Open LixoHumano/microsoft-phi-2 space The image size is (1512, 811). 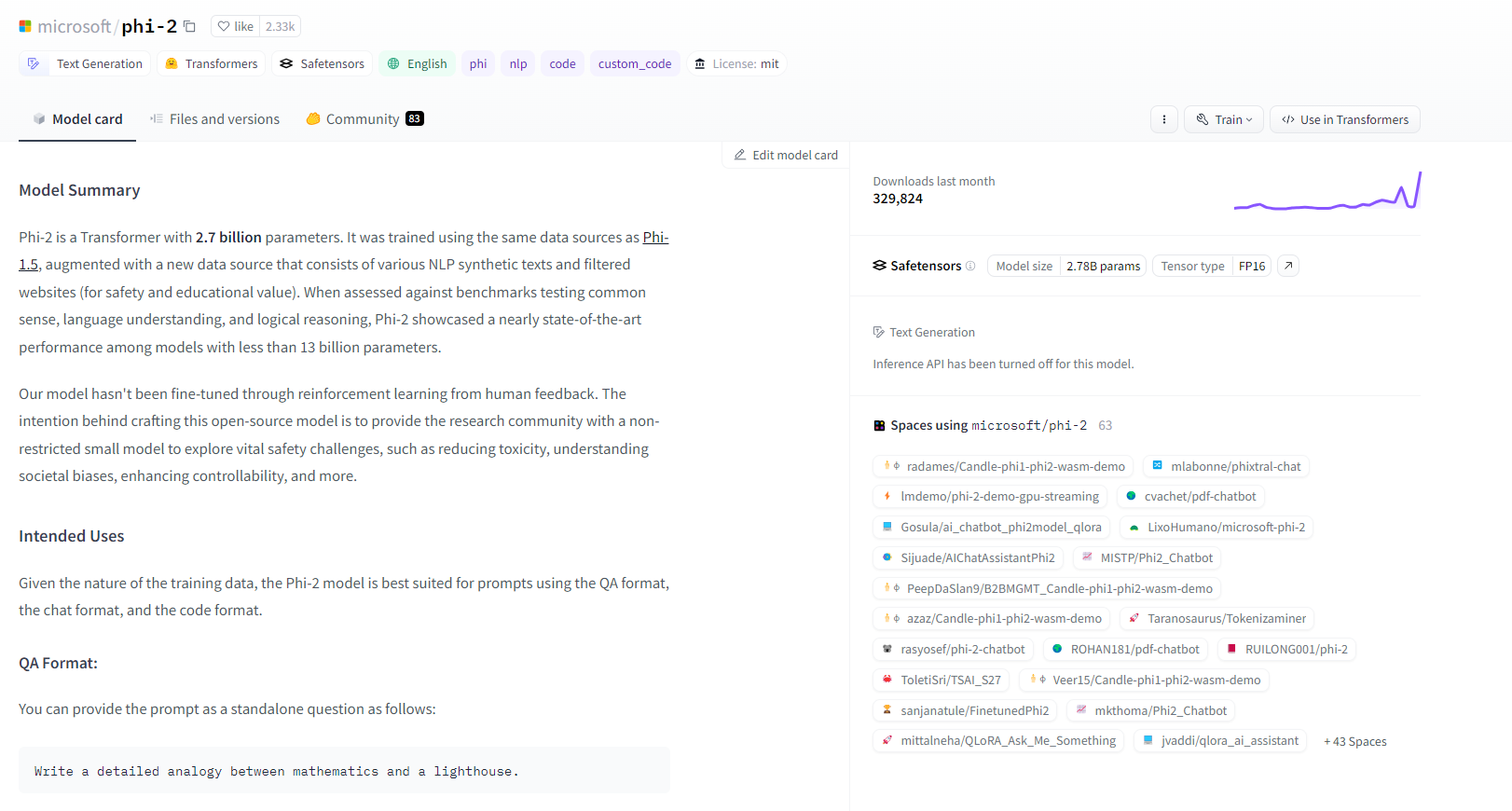(1216, 527)
